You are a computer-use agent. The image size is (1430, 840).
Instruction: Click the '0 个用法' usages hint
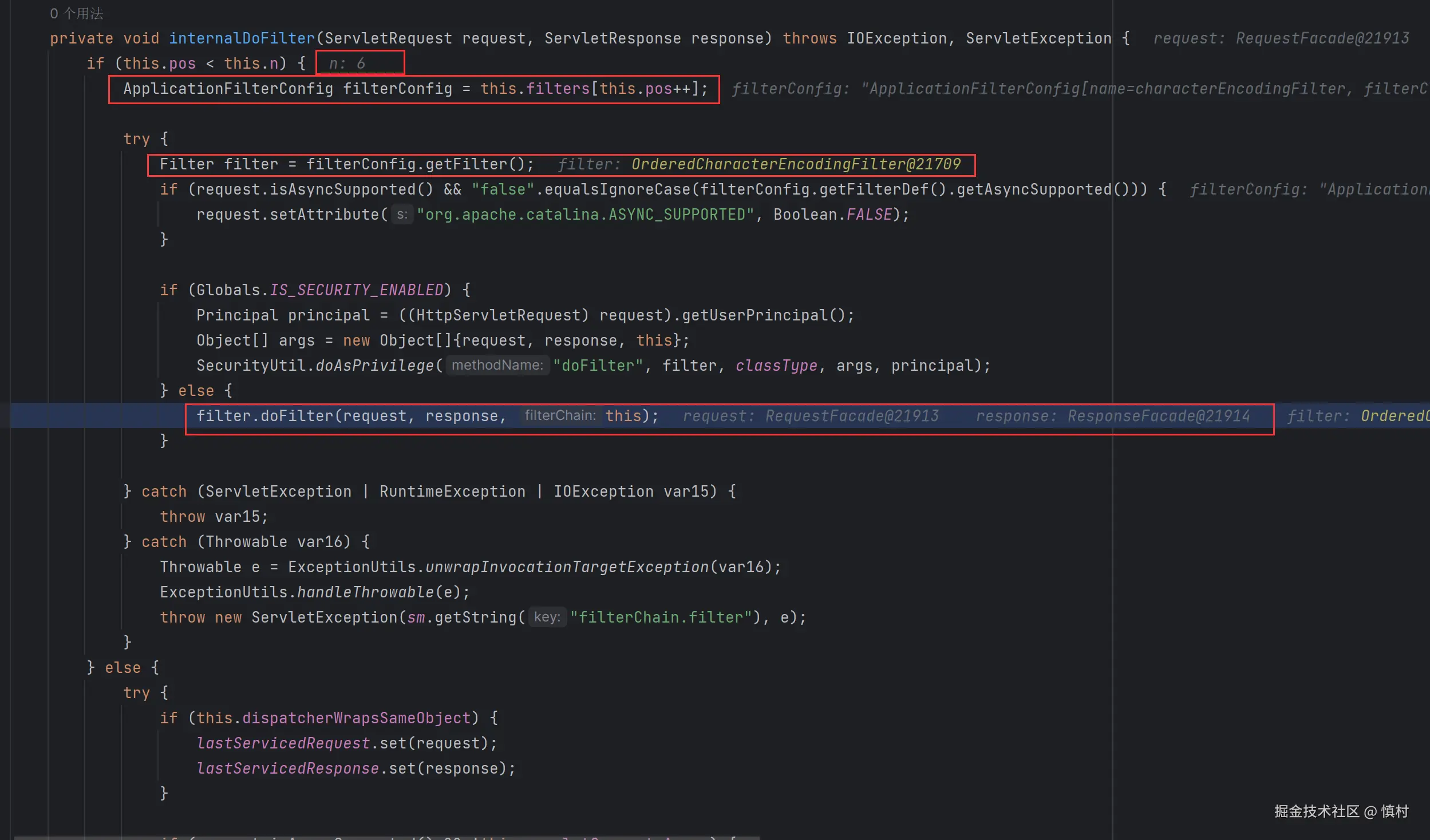(x=76, y=13)
